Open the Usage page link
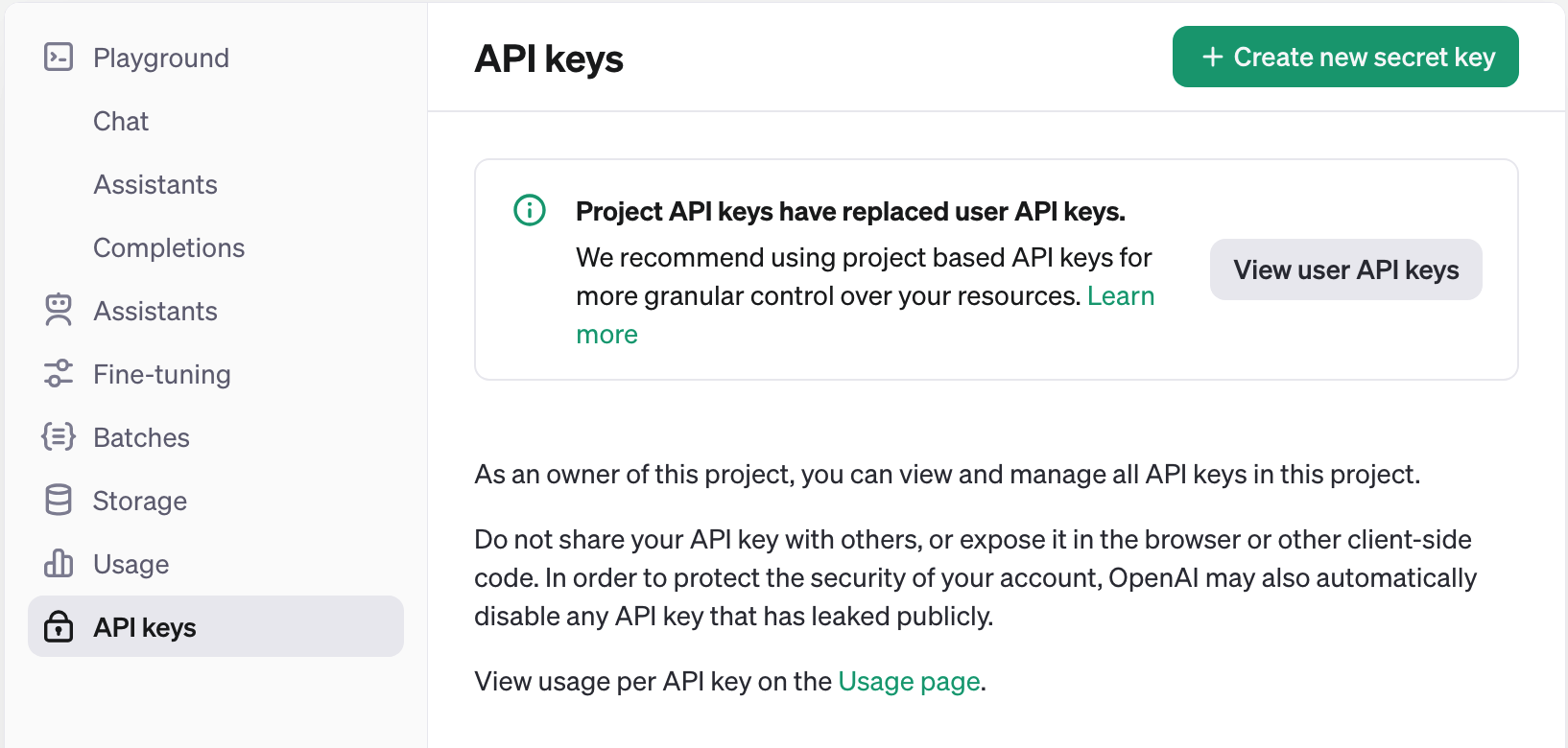The width and height of the screenshot is (1568, 748). tap(910, 682)
